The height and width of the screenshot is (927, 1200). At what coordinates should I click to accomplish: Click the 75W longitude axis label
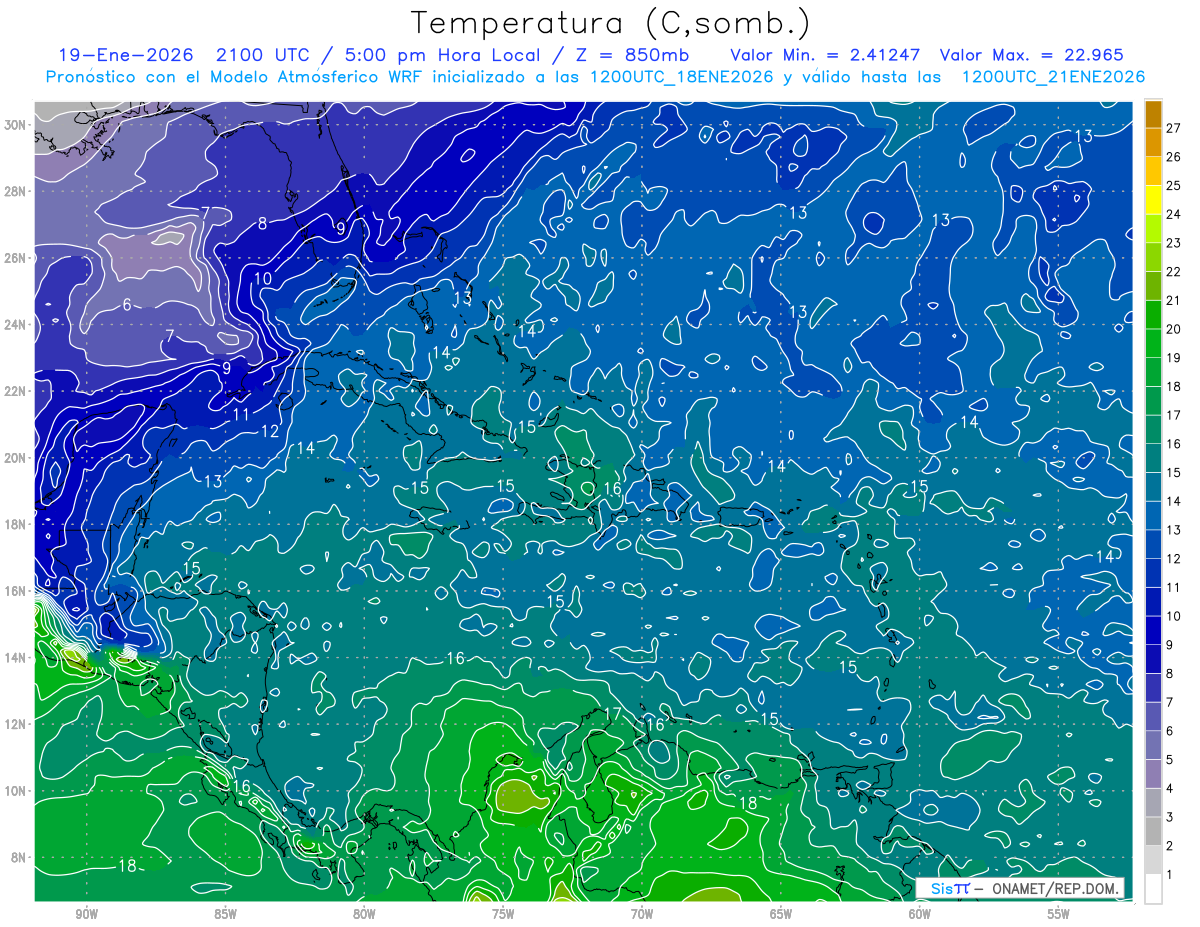coord(503,914)
